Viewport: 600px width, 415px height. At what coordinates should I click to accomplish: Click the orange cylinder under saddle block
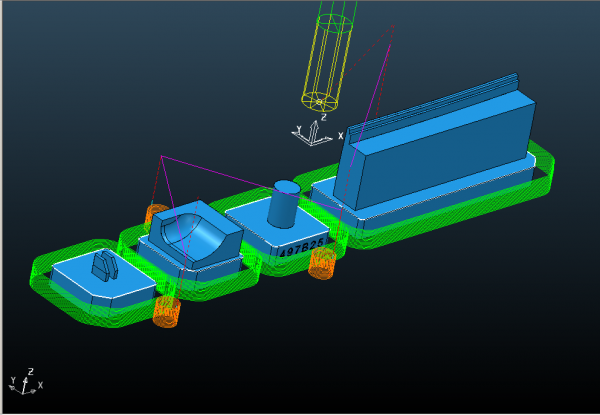point(166,311)
